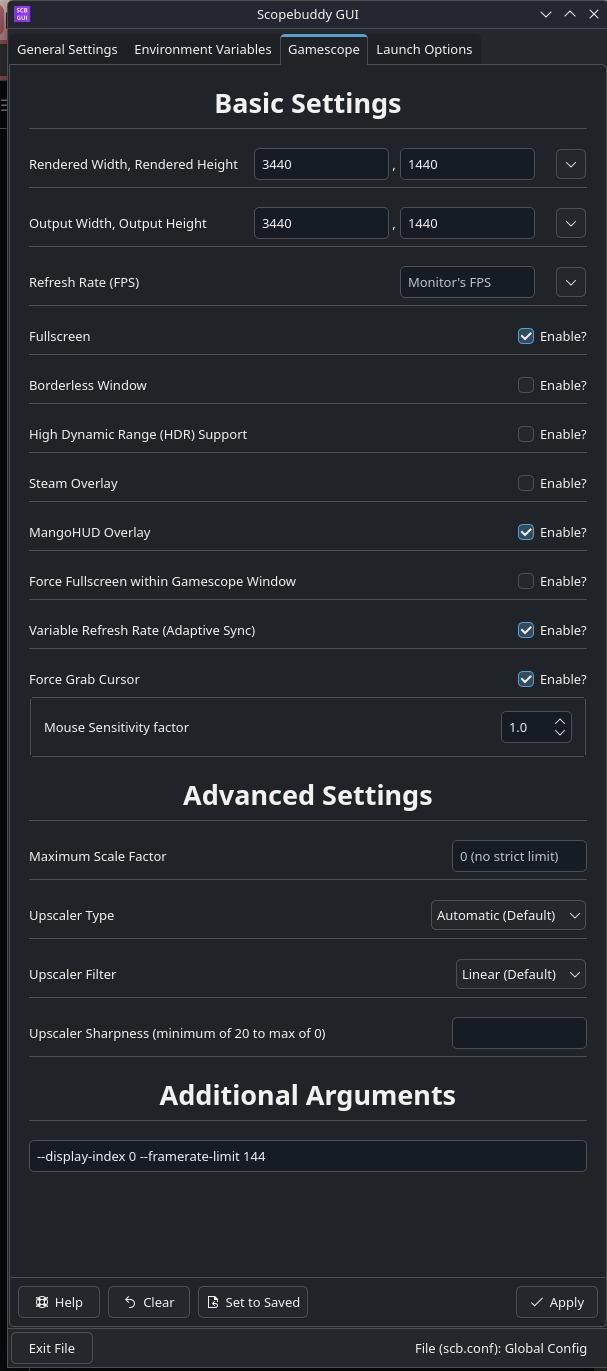Screen dimensions: 607x1371
Task: Click the Clear button with undo icon
Action: (x=149, y=1302)
